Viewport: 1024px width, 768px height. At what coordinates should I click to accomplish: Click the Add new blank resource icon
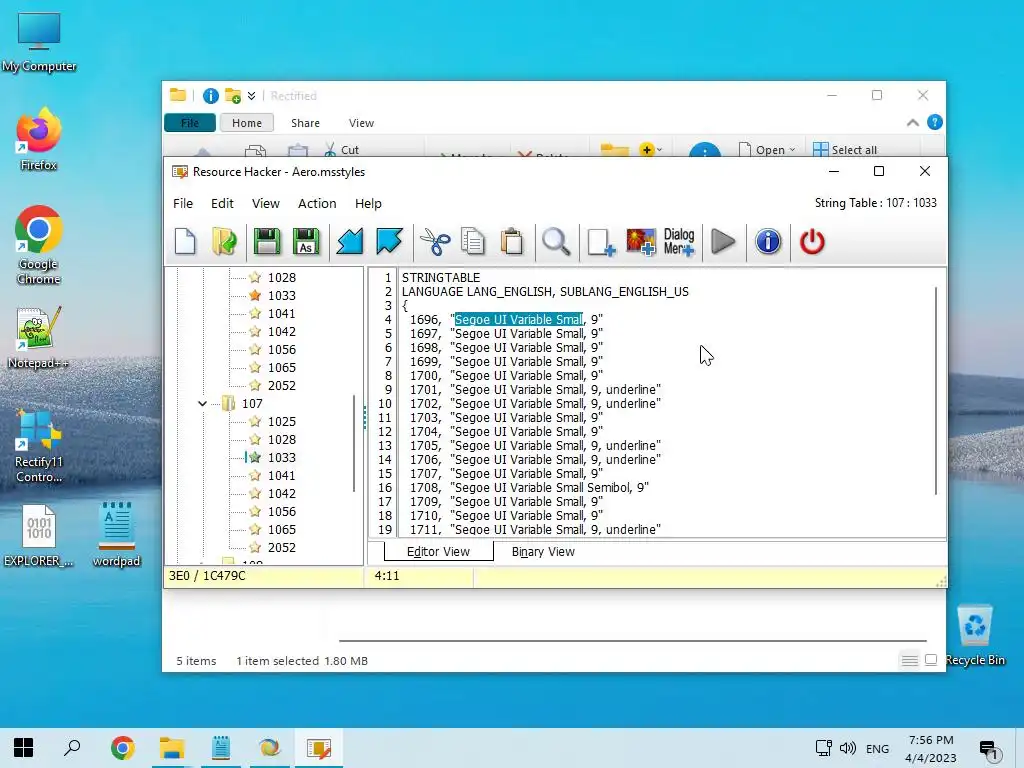point(601,242)
